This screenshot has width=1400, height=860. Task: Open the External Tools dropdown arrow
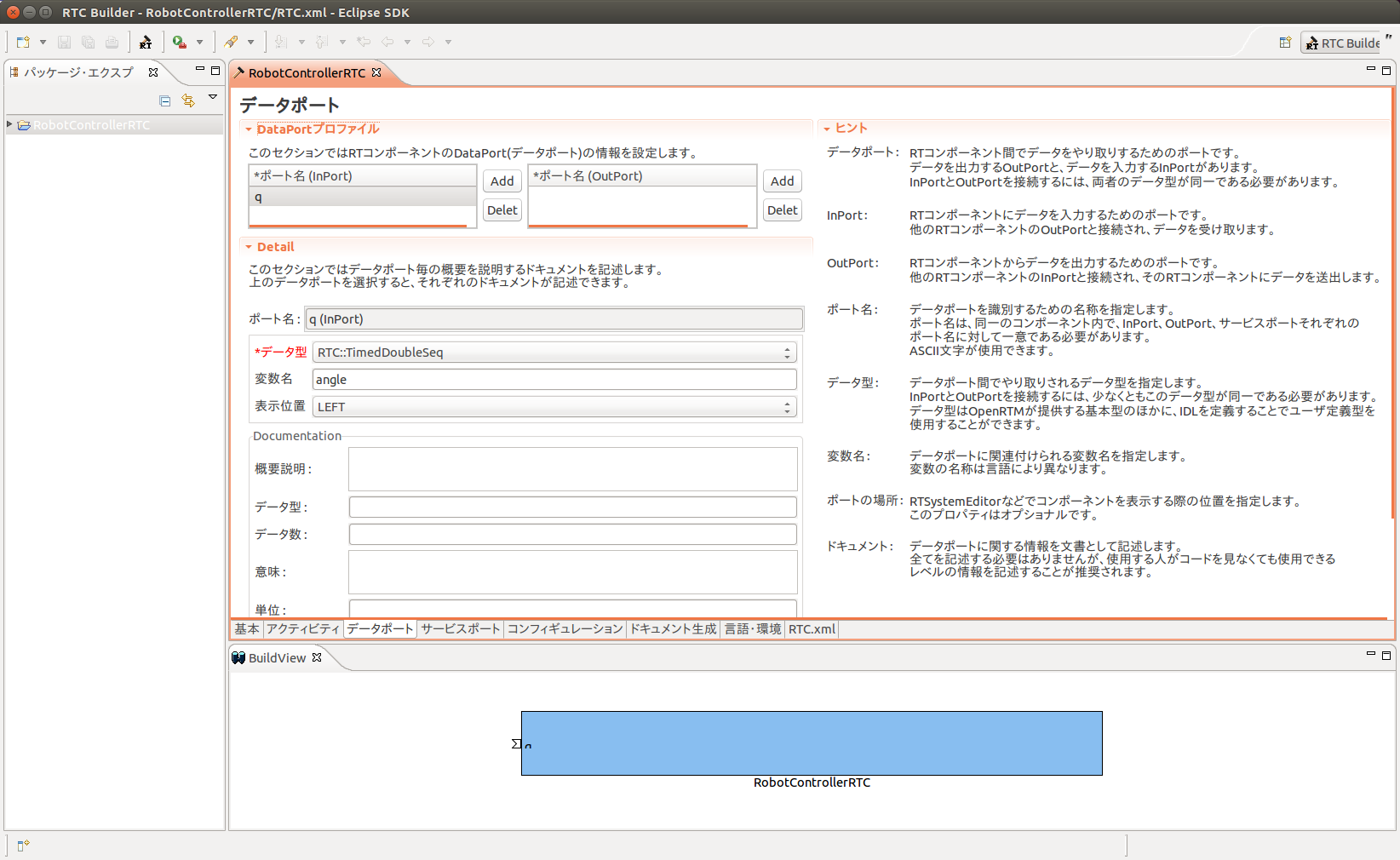click(199, 42)
